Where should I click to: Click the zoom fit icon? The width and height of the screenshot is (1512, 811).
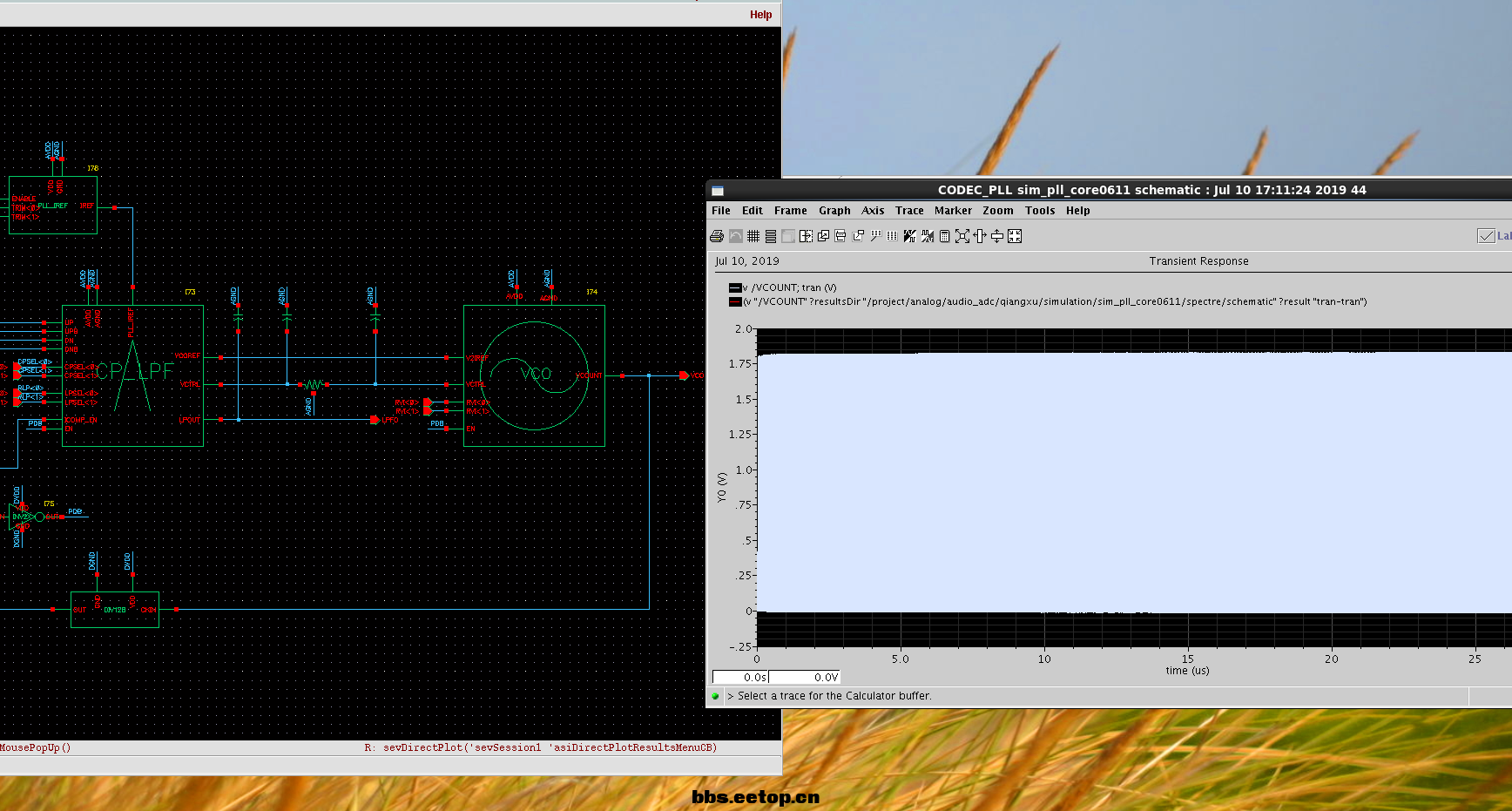pos(962,236)
